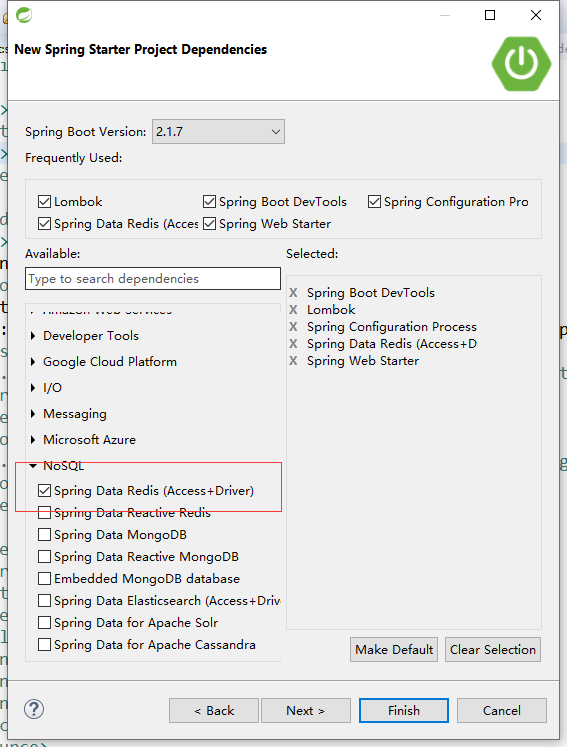Check Spring Data for Apache Cassandra
Image resolution: width=567 pixels, height=747 pixels.
(44, 645)
